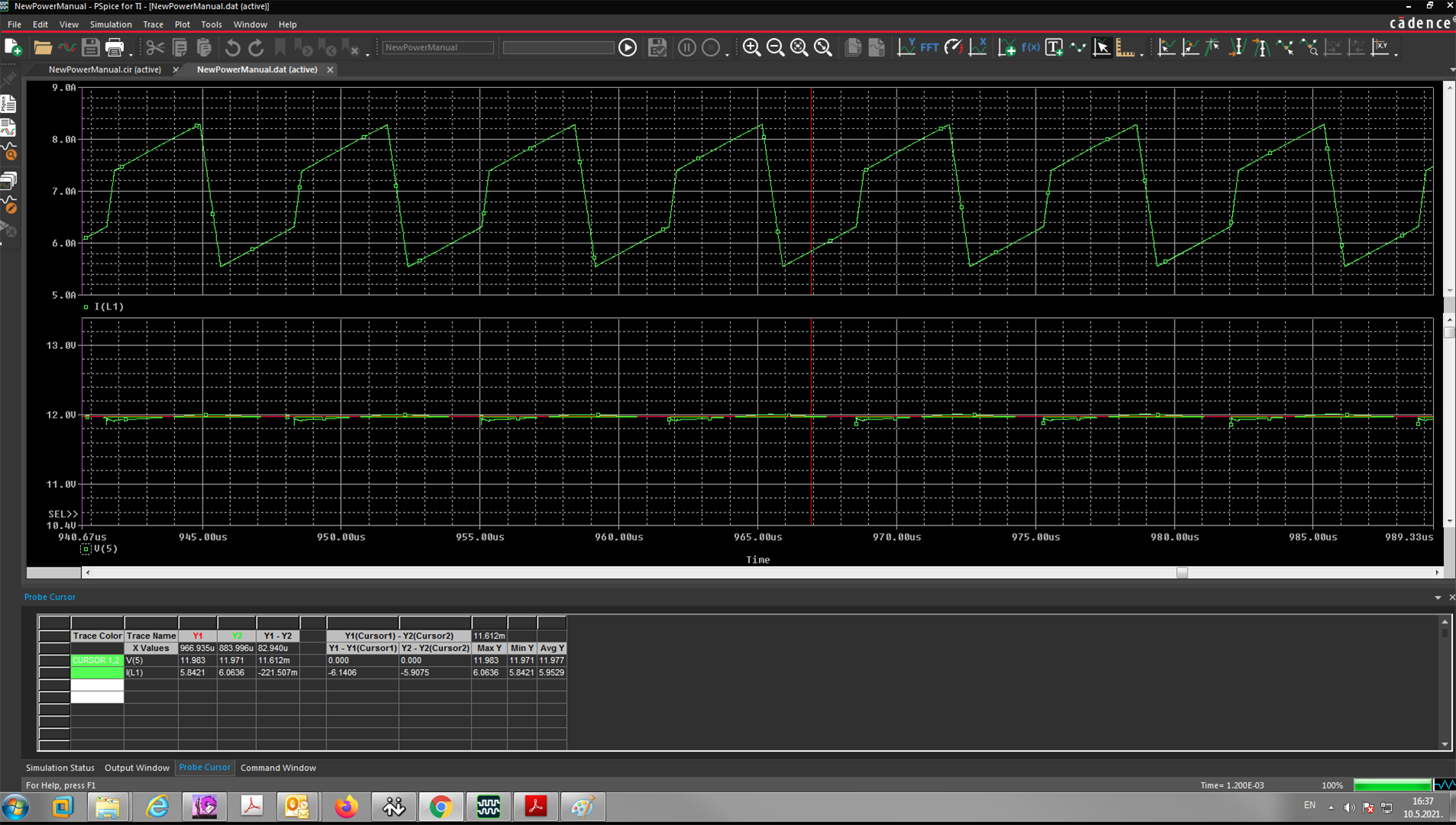Open the Trace menu

click(x=153, y=24)
